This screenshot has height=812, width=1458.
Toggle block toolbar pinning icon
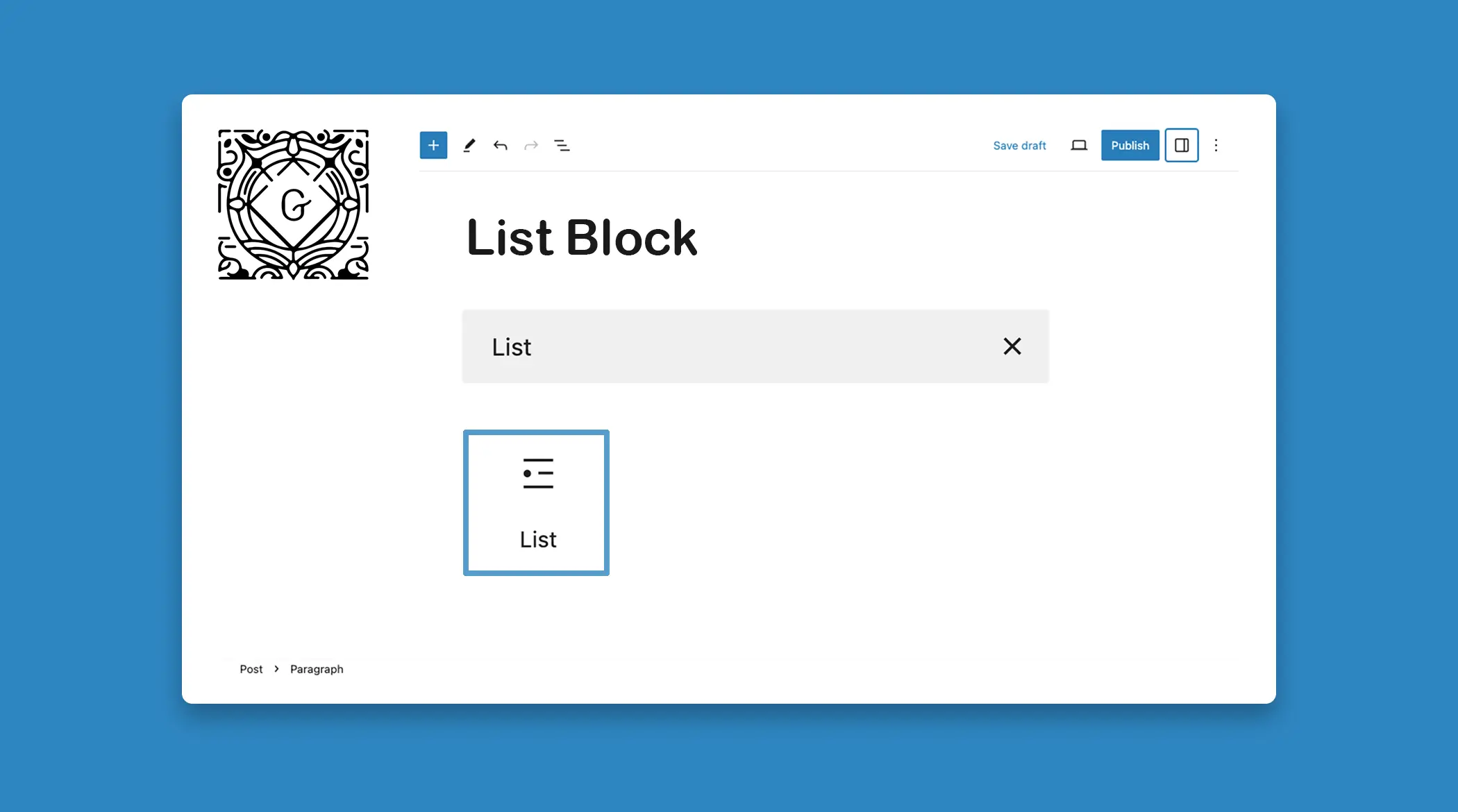tap(563, 145)
